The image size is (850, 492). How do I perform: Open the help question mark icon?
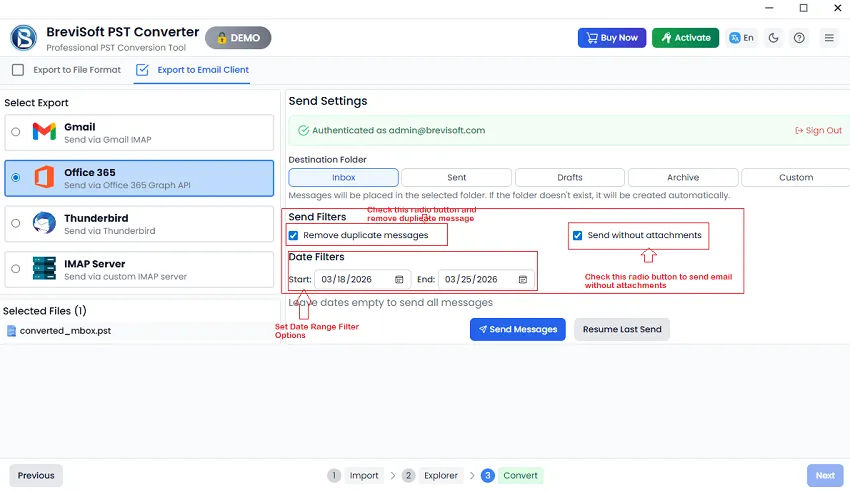point(799,38)
